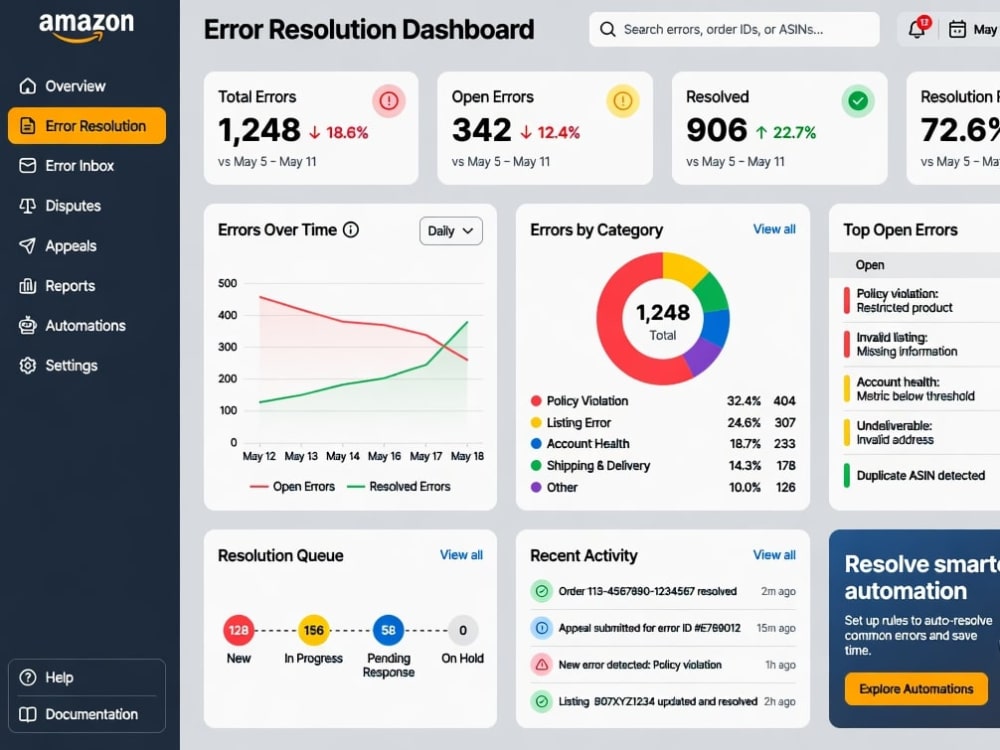
Task: Open the Order 113-4567890-1234567 resolved entry
Action: tap(663, 591)
